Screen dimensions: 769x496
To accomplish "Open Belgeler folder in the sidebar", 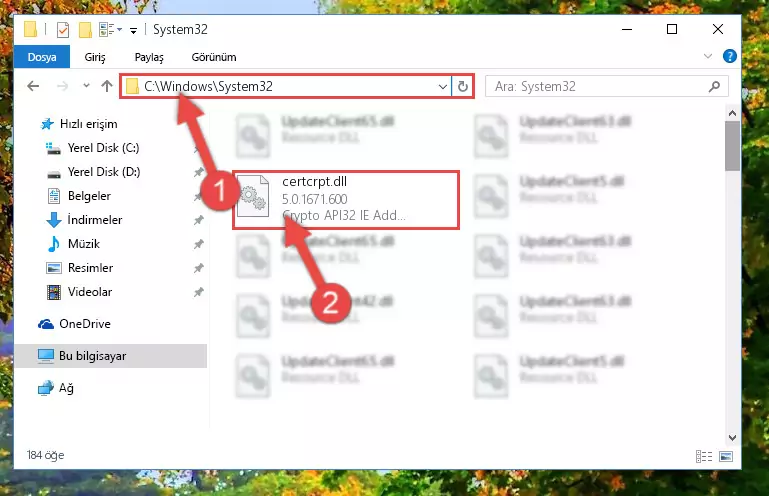I will tap(78, 196).
